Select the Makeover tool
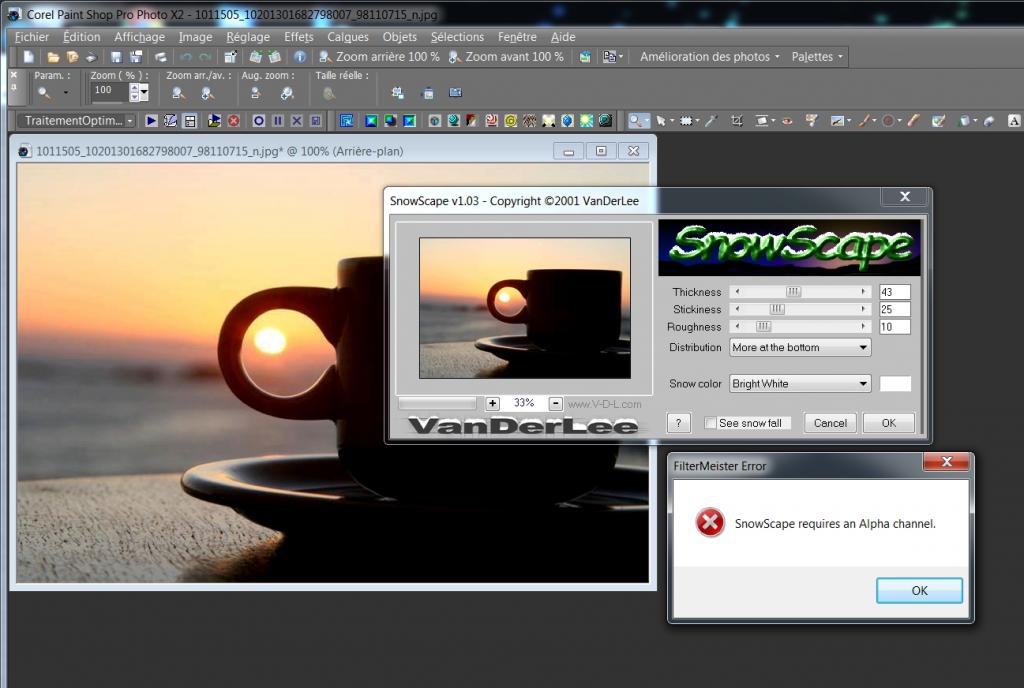Viewport: 1024px width, 688px height. (x=812, y=121)
